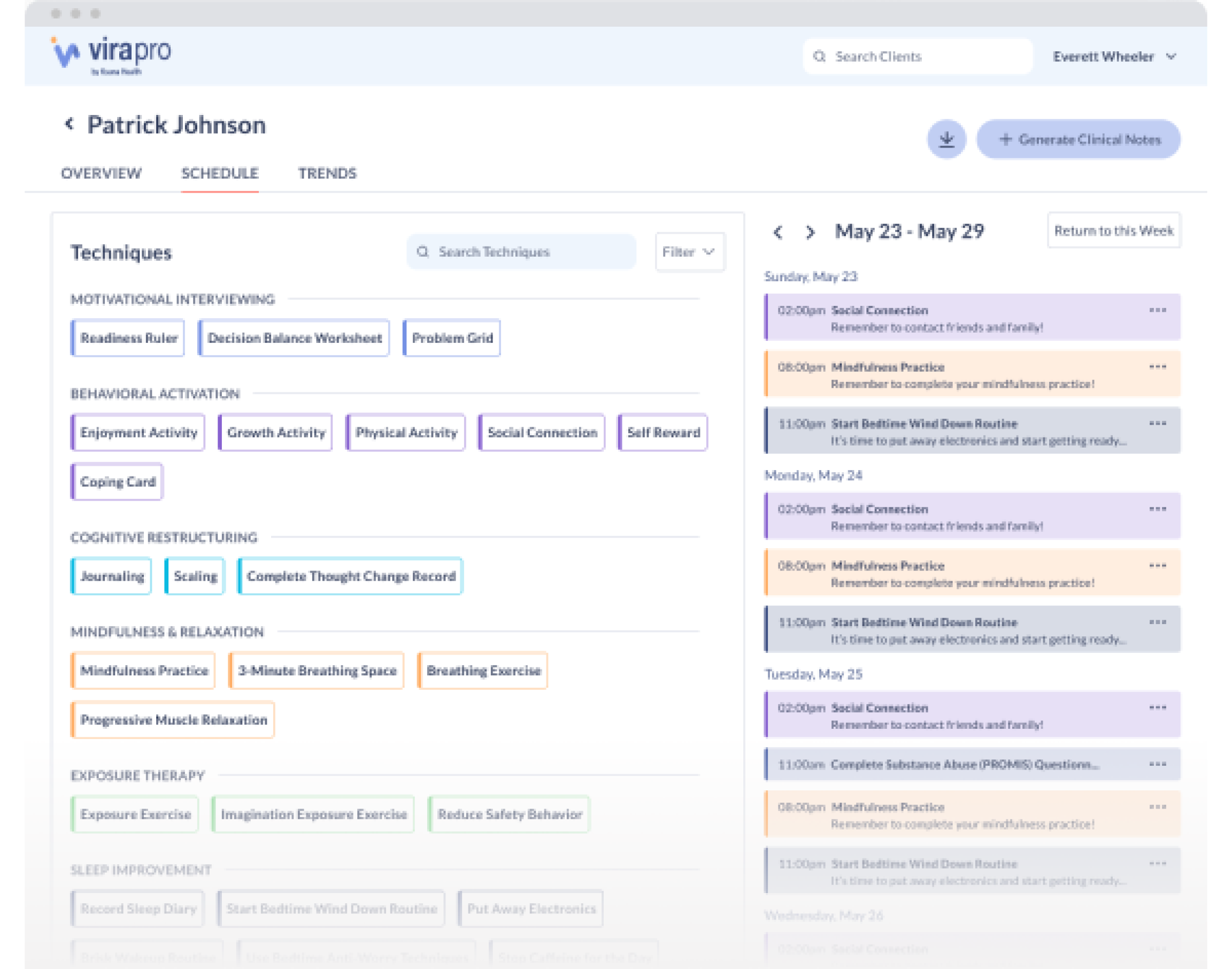1232x969 pixels.
Task: Open Tuesday 11:00pm Bedtime Wind Down event
Action: [x=972, y=870]
